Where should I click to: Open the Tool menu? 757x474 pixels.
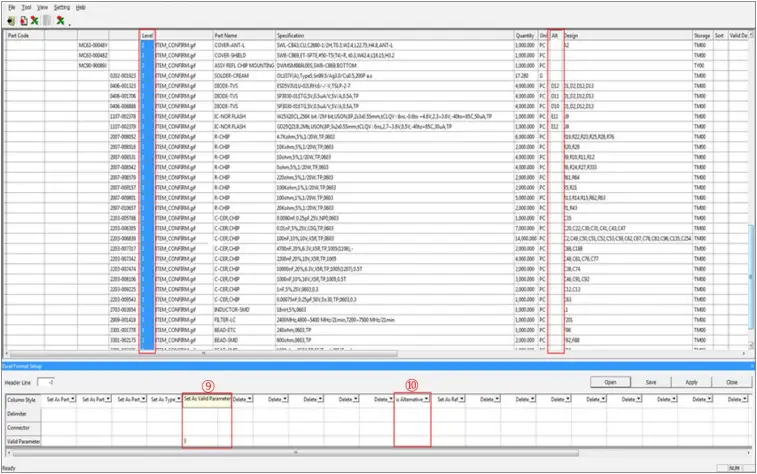27,7
